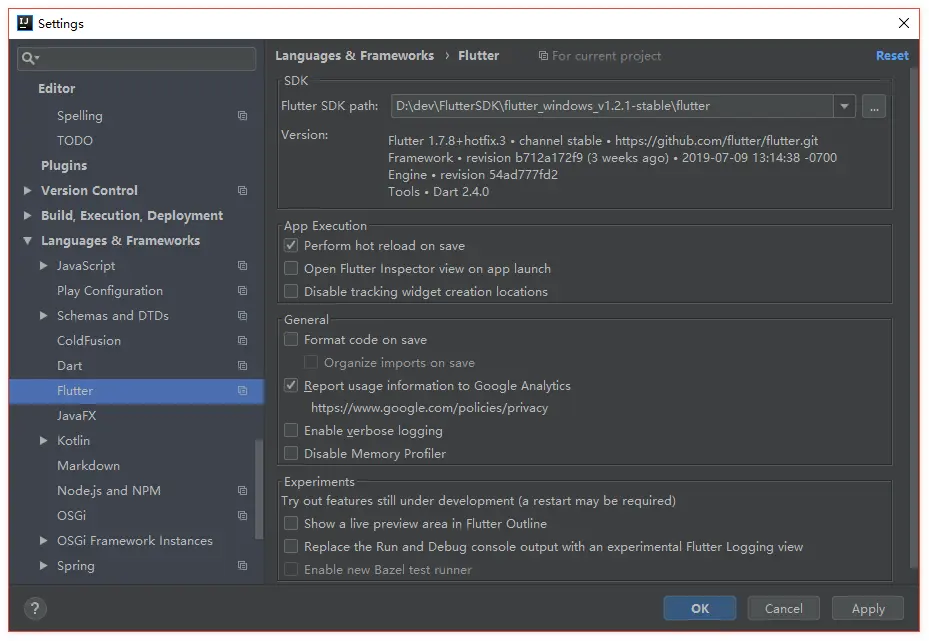Select the Editor settings category
The height and width of the screenshot is (641, 929).
57,88
